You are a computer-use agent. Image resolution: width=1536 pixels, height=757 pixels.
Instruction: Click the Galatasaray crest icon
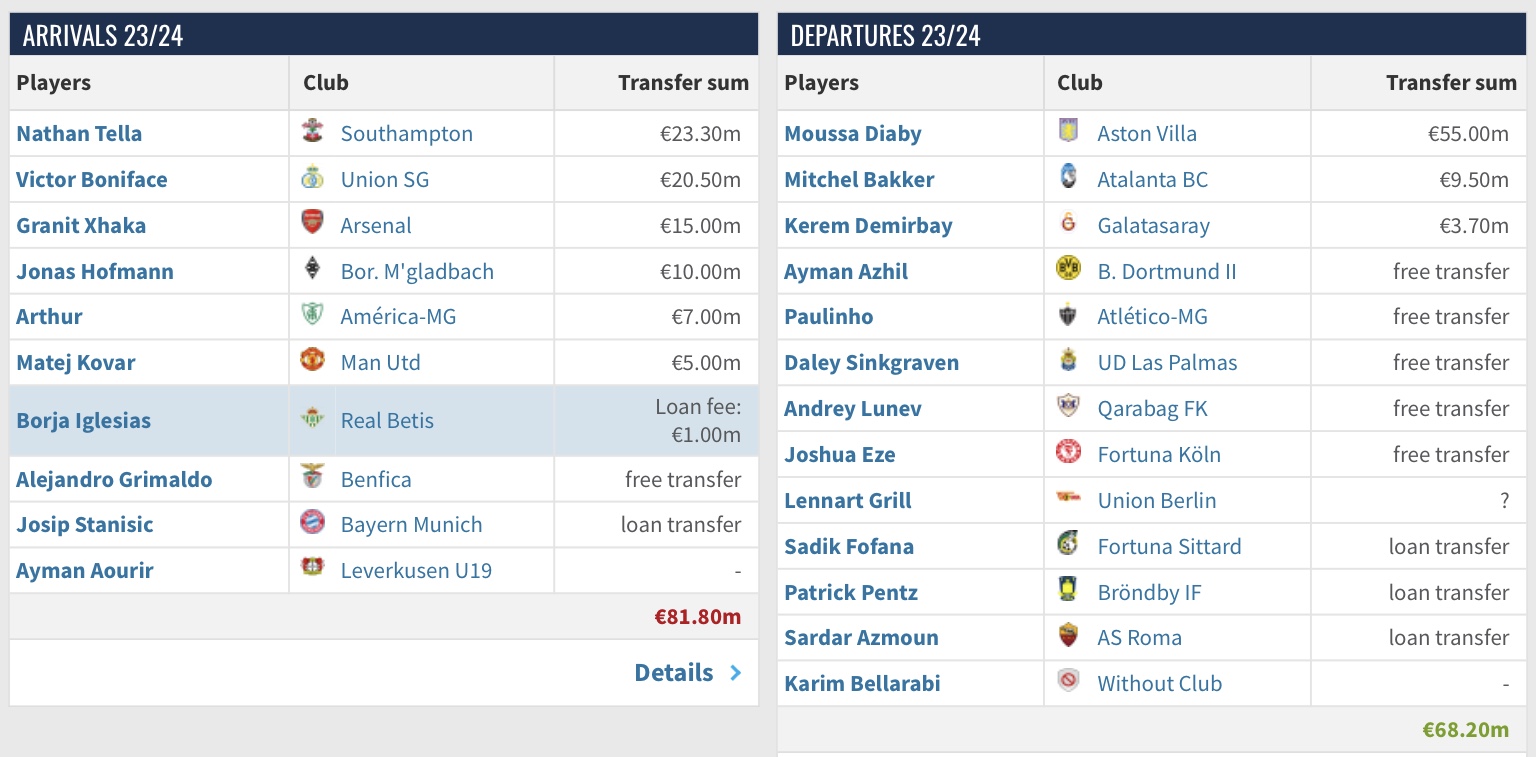tap(1069, 224)
